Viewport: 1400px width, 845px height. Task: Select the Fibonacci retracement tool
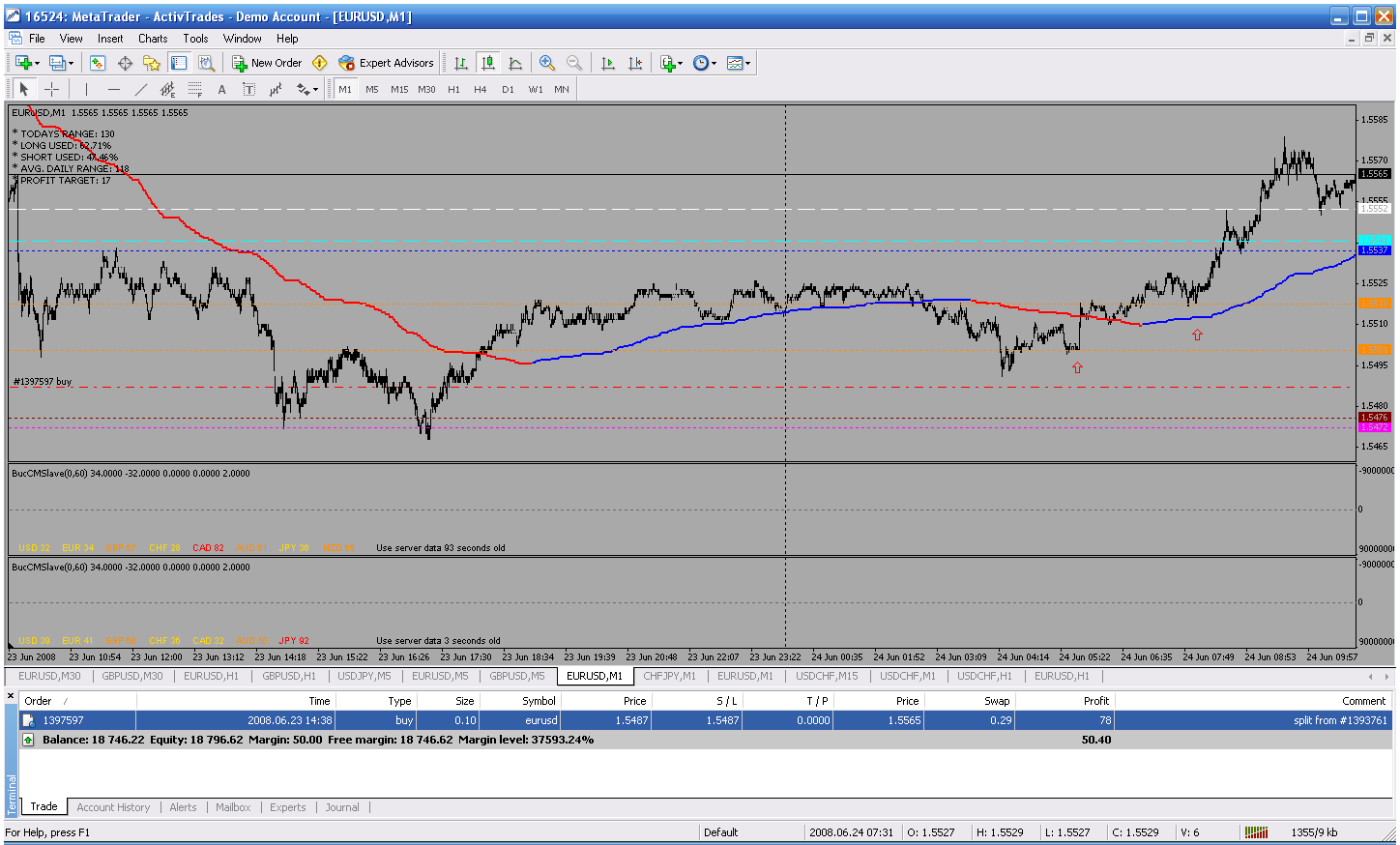[194, 89]
